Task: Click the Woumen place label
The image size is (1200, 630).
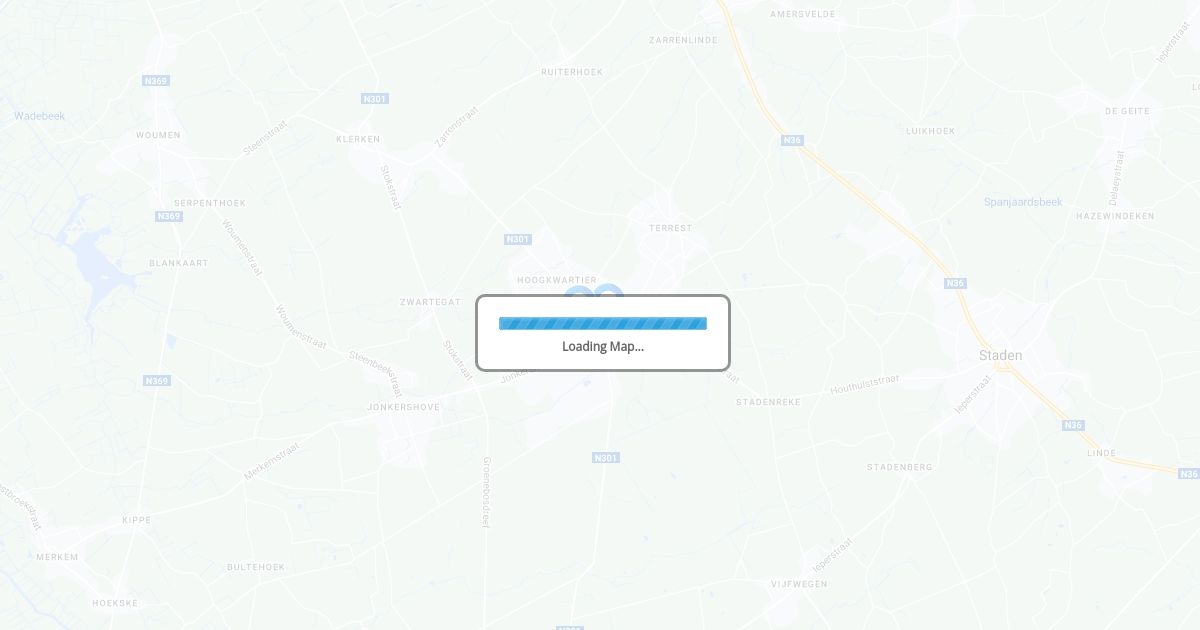Action: point(158,135)
